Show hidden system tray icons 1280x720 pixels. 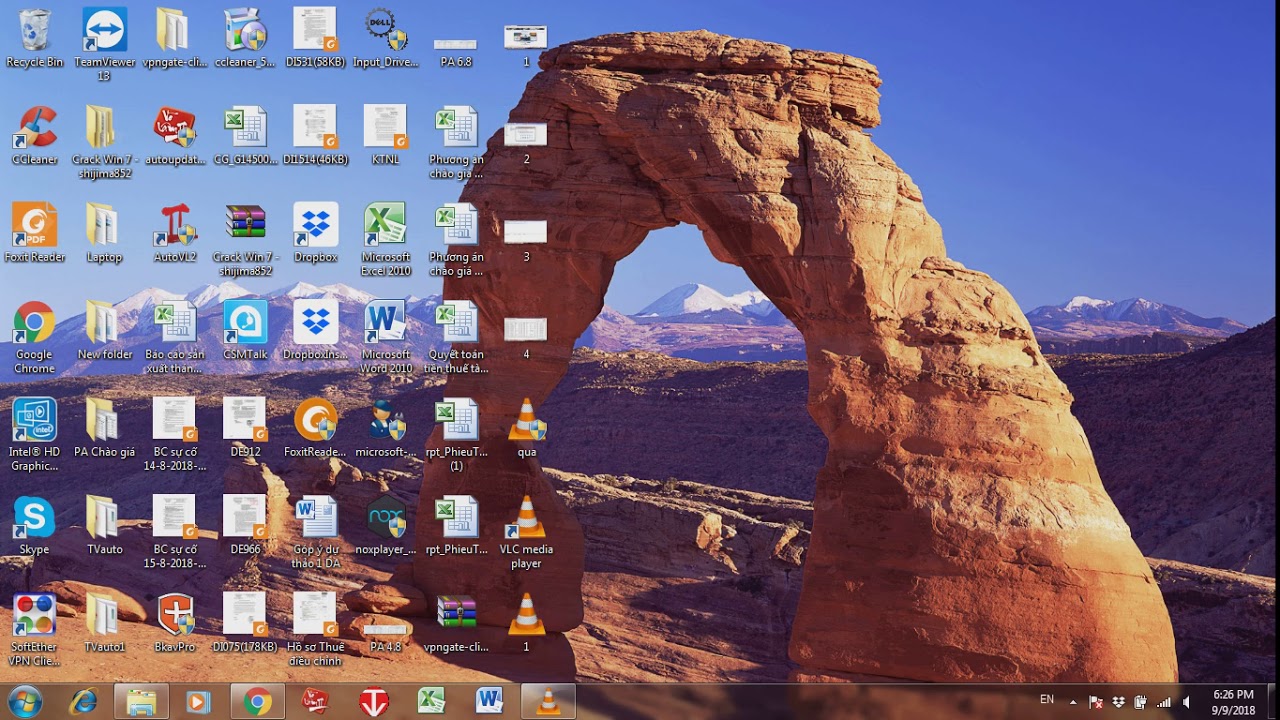pyautogui.click(x=1073, y=702)
